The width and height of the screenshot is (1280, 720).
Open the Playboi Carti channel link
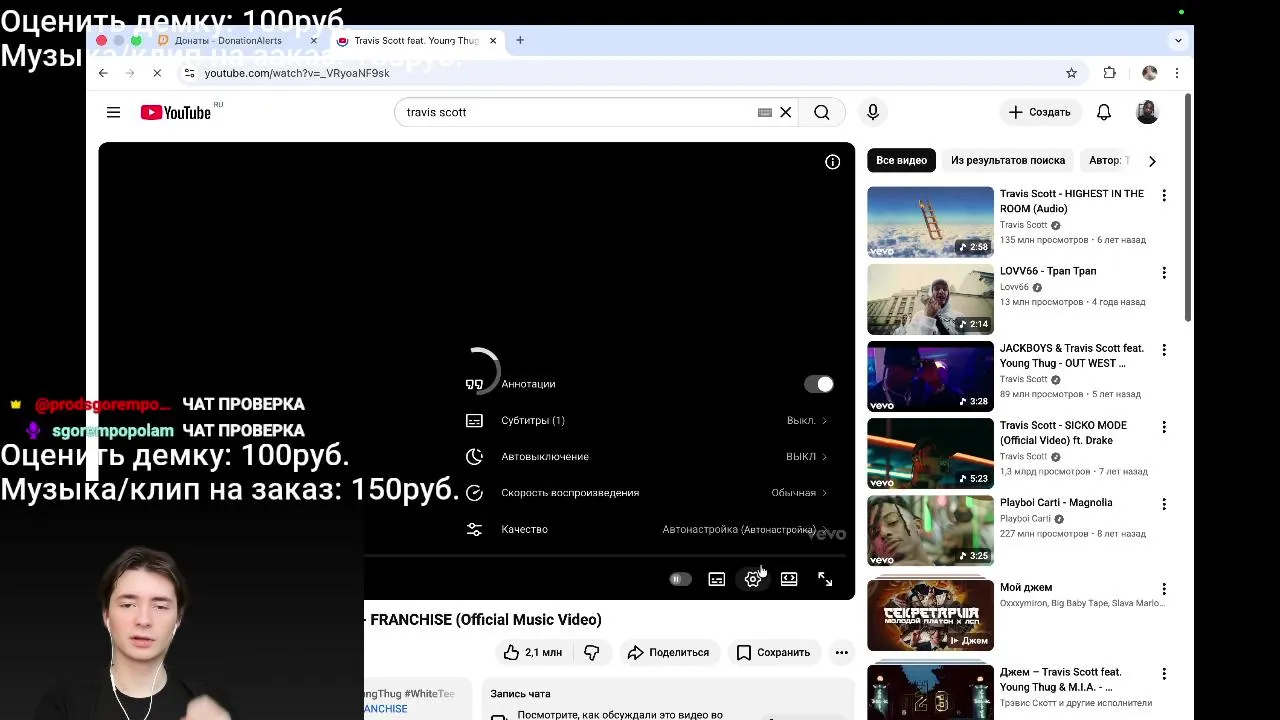click(1025, 519)
